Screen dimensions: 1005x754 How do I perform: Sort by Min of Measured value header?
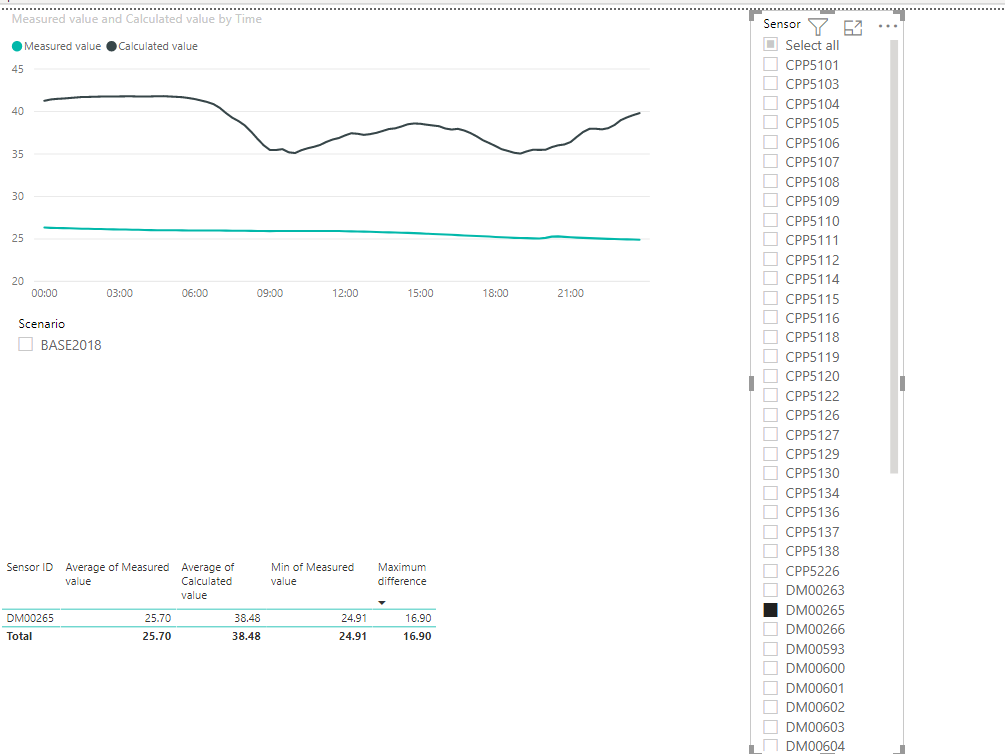312,574
